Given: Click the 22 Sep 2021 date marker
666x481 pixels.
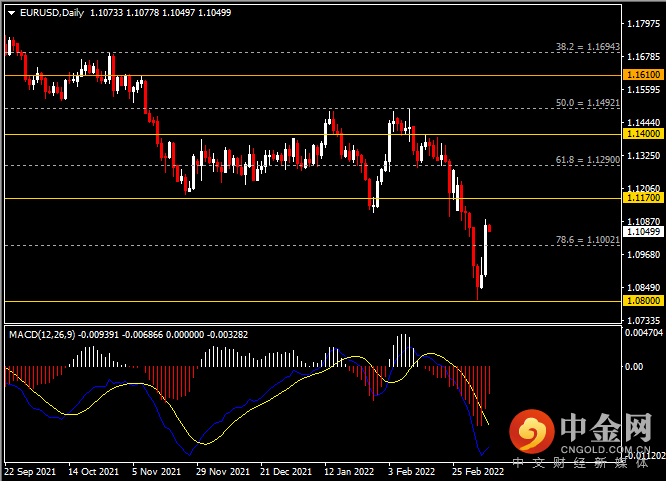Looking at the screenshot, I should (30, 470).
